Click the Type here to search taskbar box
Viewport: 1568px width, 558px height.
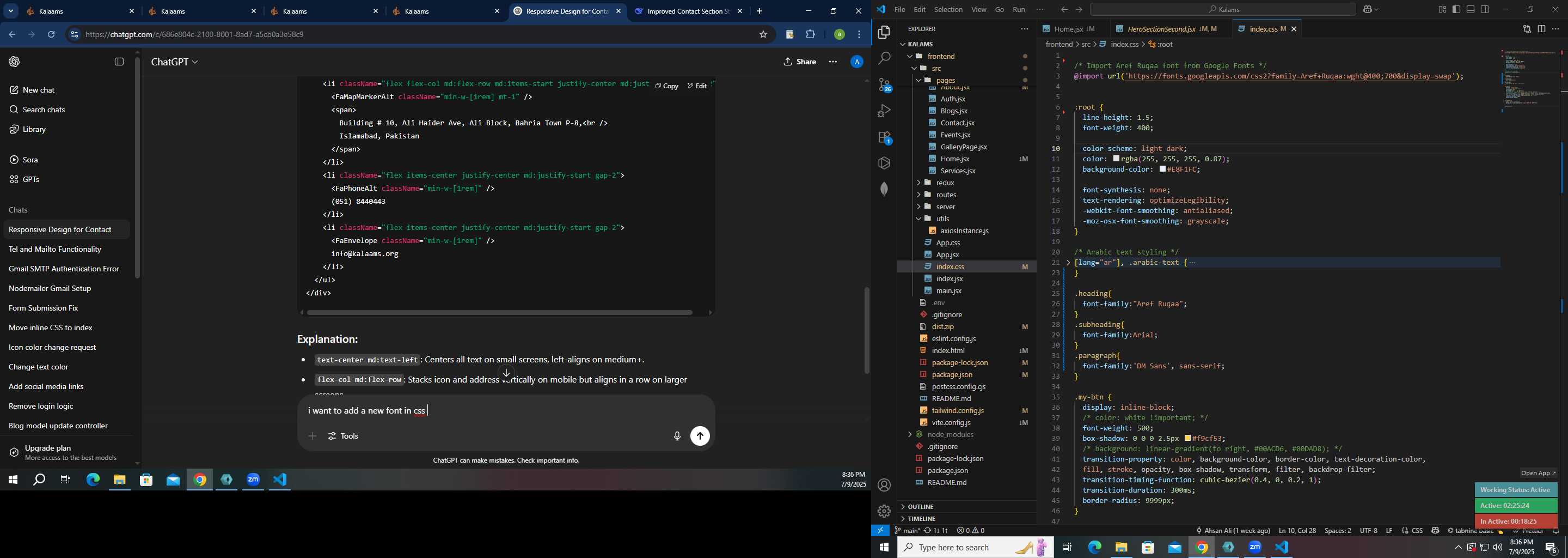[975, 548]
